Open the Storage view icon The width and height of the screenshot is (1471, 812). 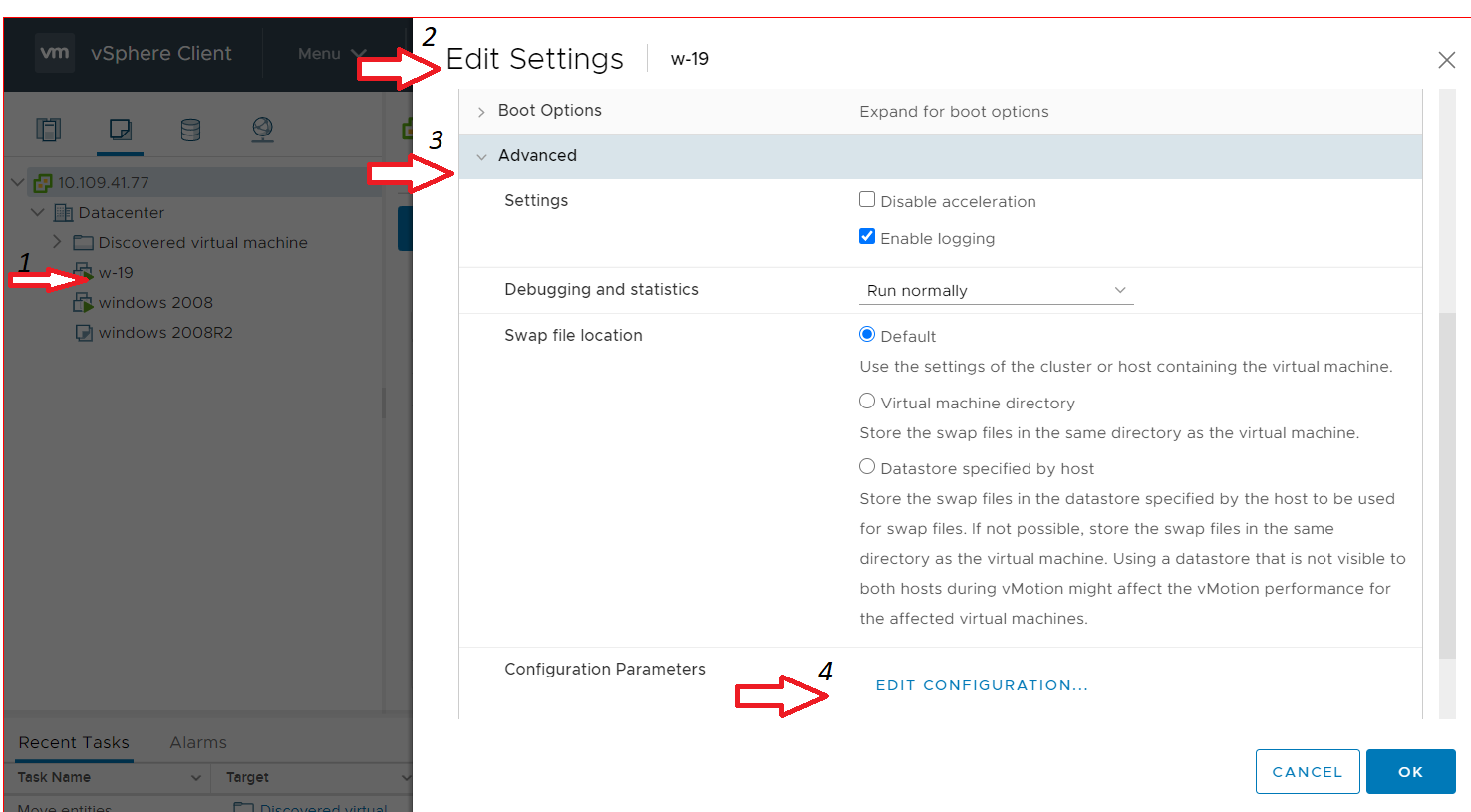click(x=190, y=130)
